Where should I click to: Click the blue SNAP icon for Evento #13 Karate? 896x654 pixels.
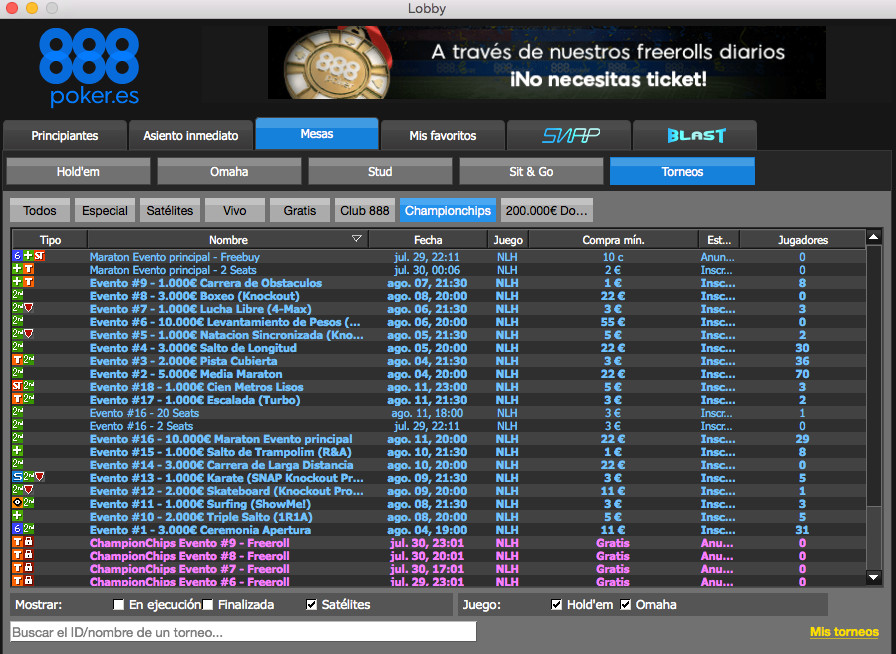click(17, 477)
